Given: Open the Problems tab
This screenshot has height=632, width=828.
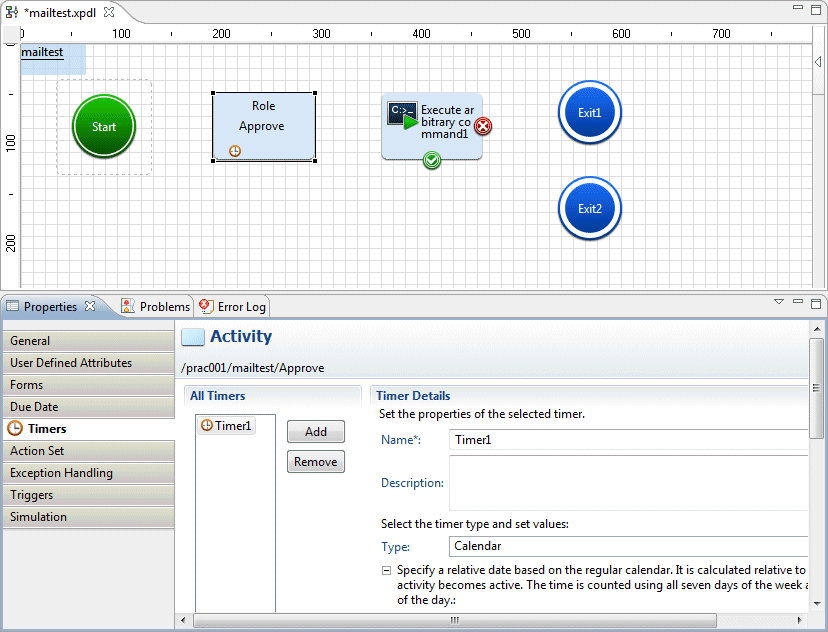Looking at the screenshot, I should [x=155, y=307].
